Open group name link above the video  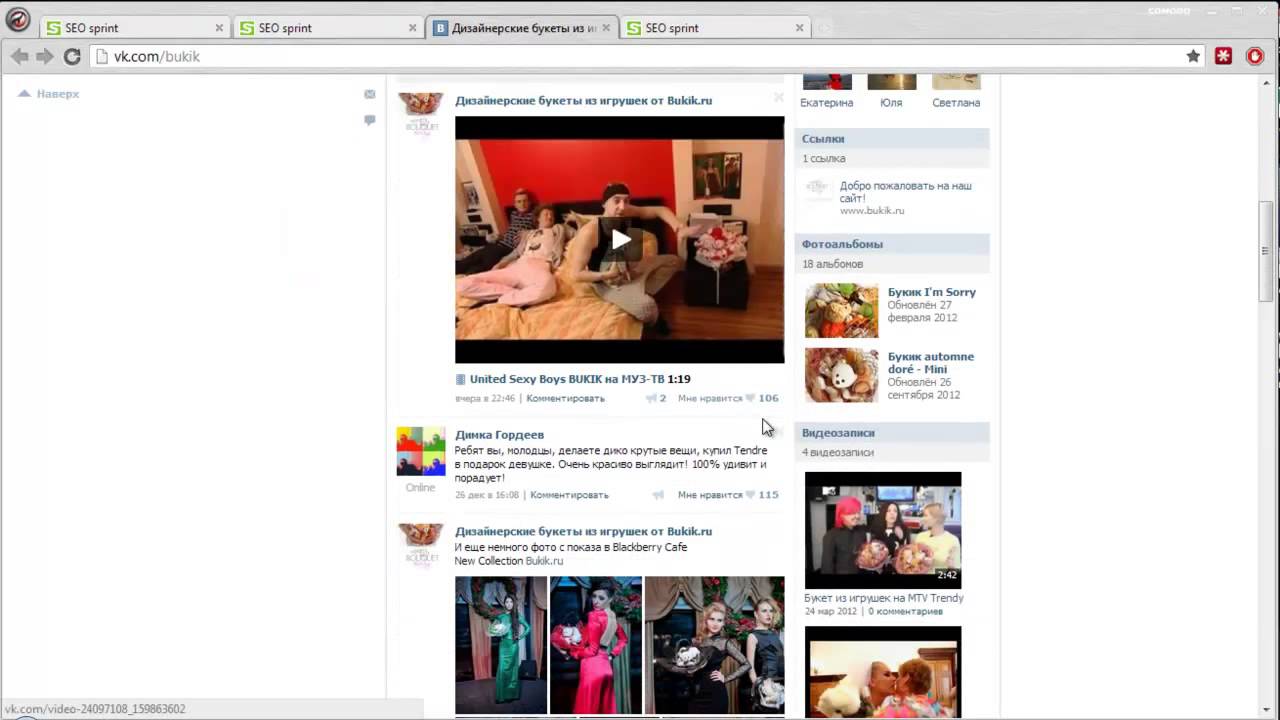583,101
